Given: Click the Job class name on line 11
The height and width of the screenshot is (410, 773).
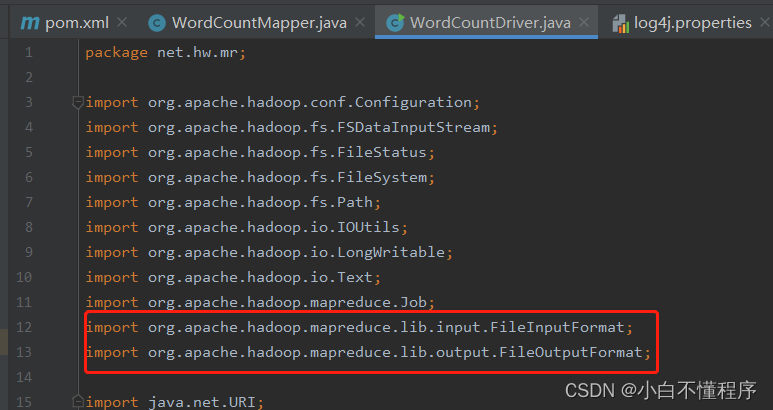Looking at the screenshot, I should 413,302.
